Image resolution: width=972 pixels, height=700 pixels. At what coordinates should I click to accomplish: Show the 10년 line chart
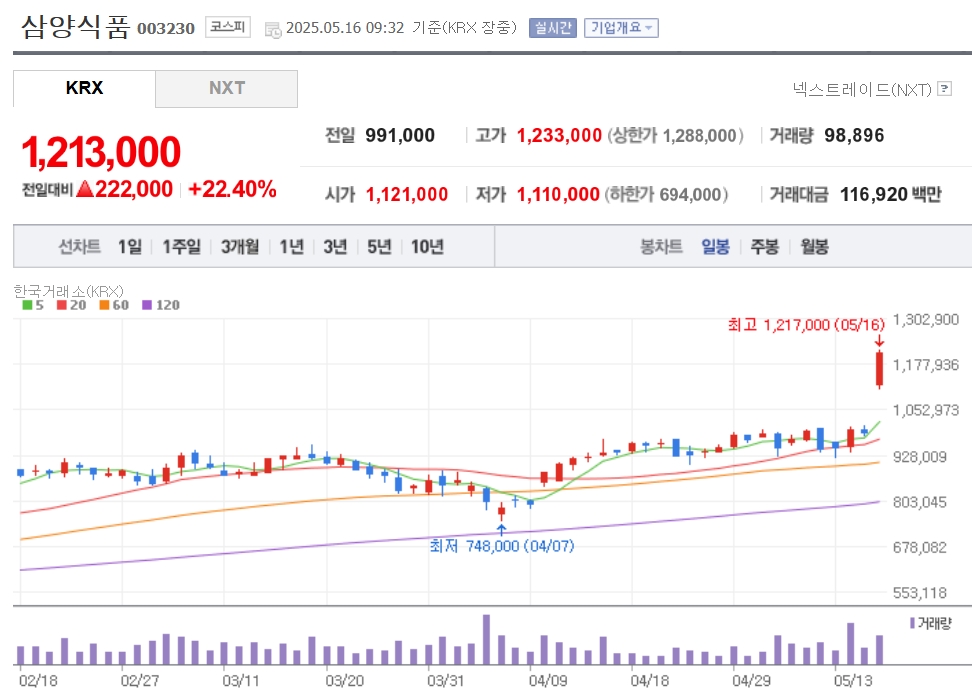[x=427, y=247]
